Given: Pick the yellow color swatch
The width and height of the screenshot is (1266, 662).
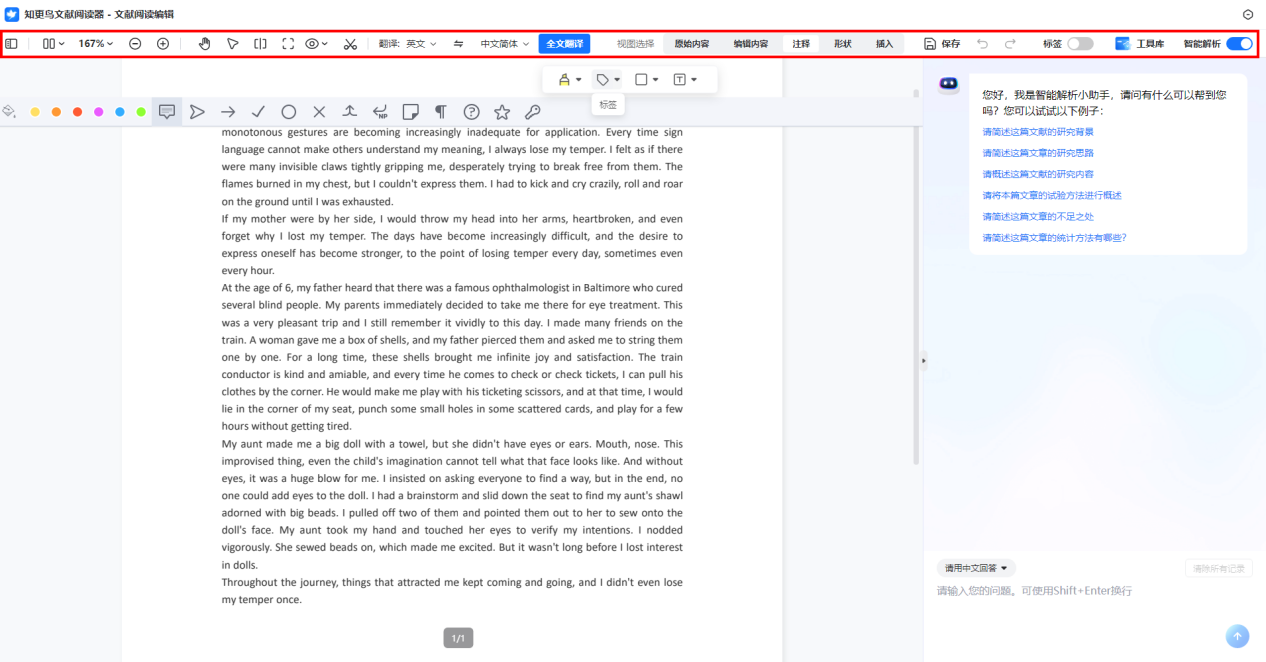Looking at the screenshot, I should pos(35,112).
